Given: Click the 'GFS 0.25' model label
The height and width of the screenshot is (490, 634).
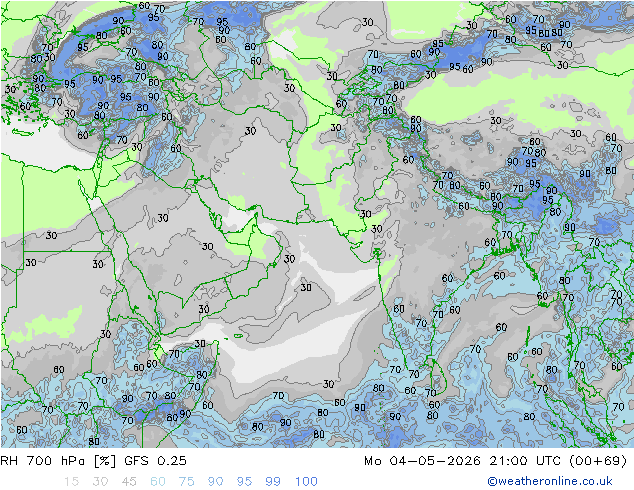Looking at the screenshot, I should pos(155,461).
